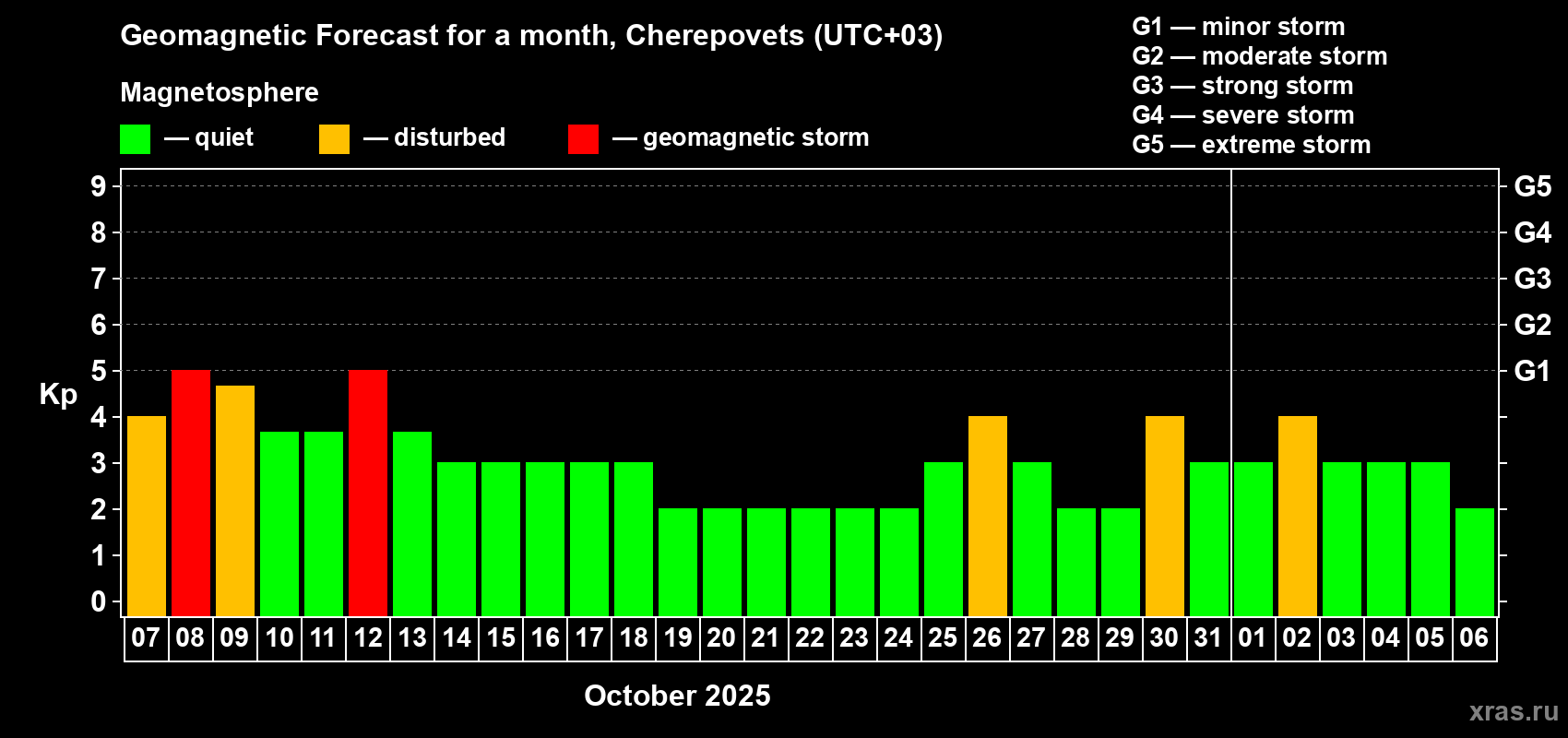Click the orange bar for November 02

[x=1298, y=517]
